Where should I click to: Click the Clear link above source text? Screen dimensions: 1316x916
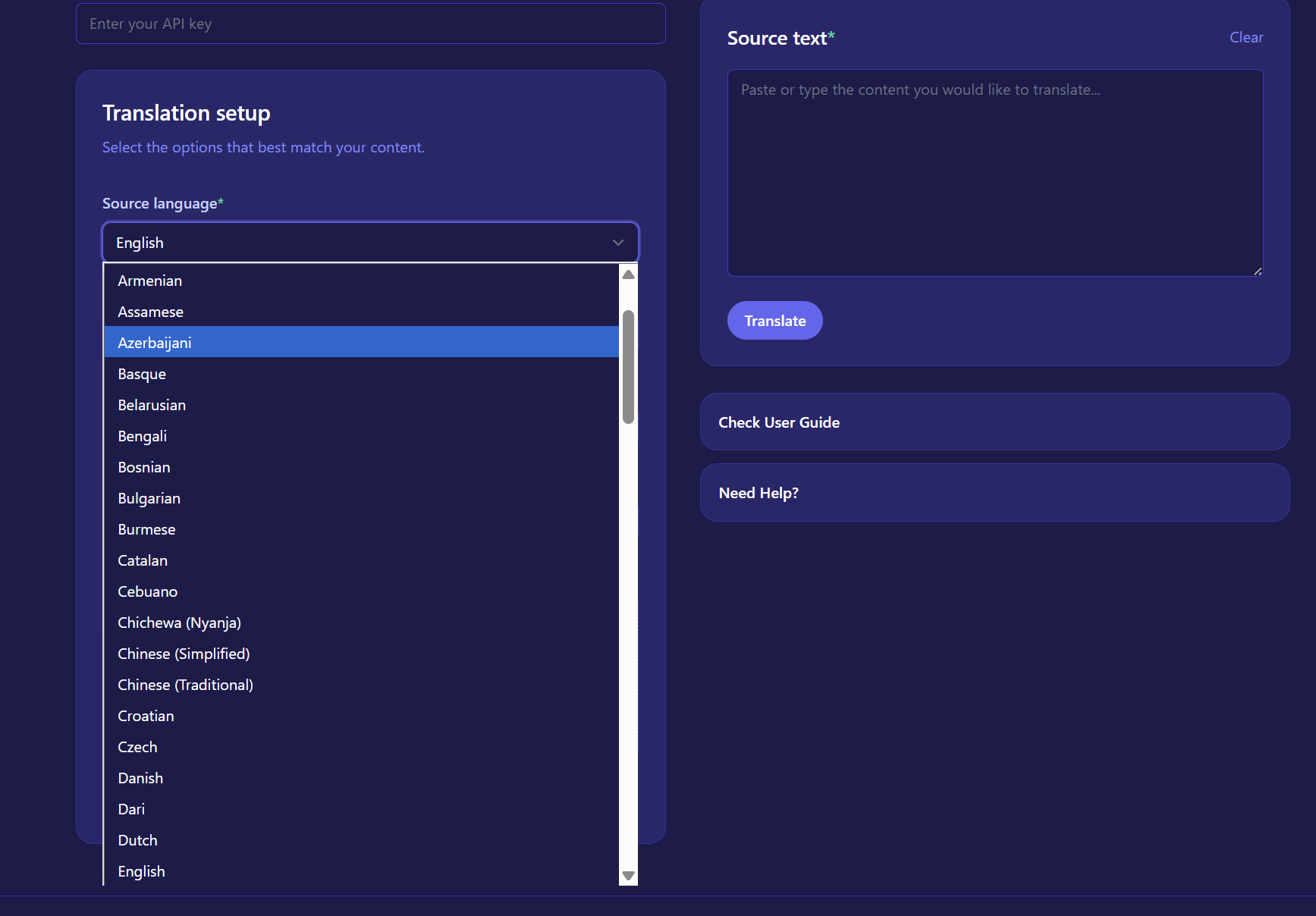pyautogui.click(x=1246, y=36)
